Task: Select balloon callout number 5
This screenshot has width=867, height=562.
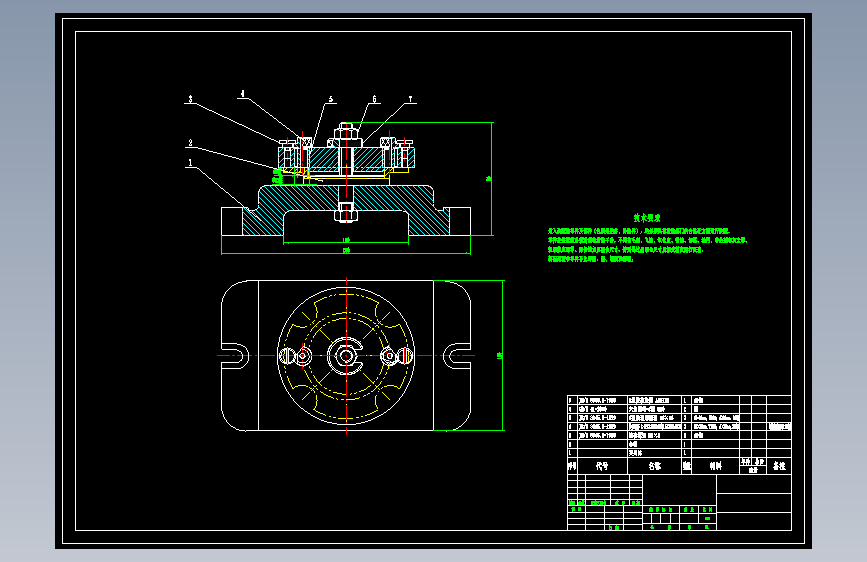Action: click(331, 100)
